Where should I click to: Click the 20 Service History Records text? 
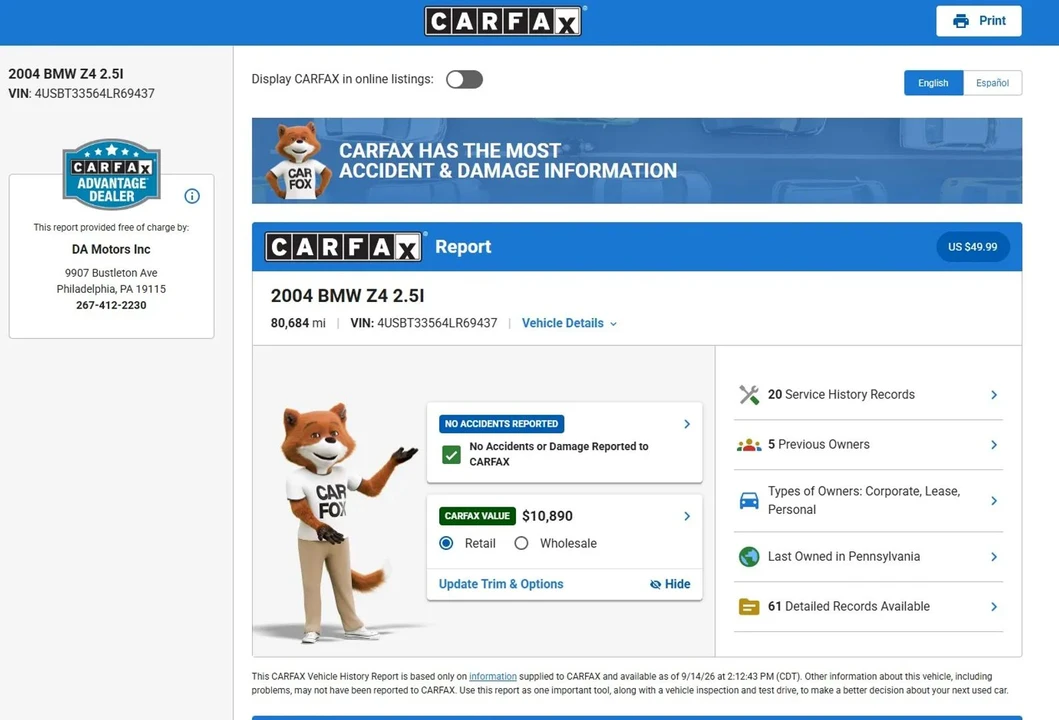[841, 394]
